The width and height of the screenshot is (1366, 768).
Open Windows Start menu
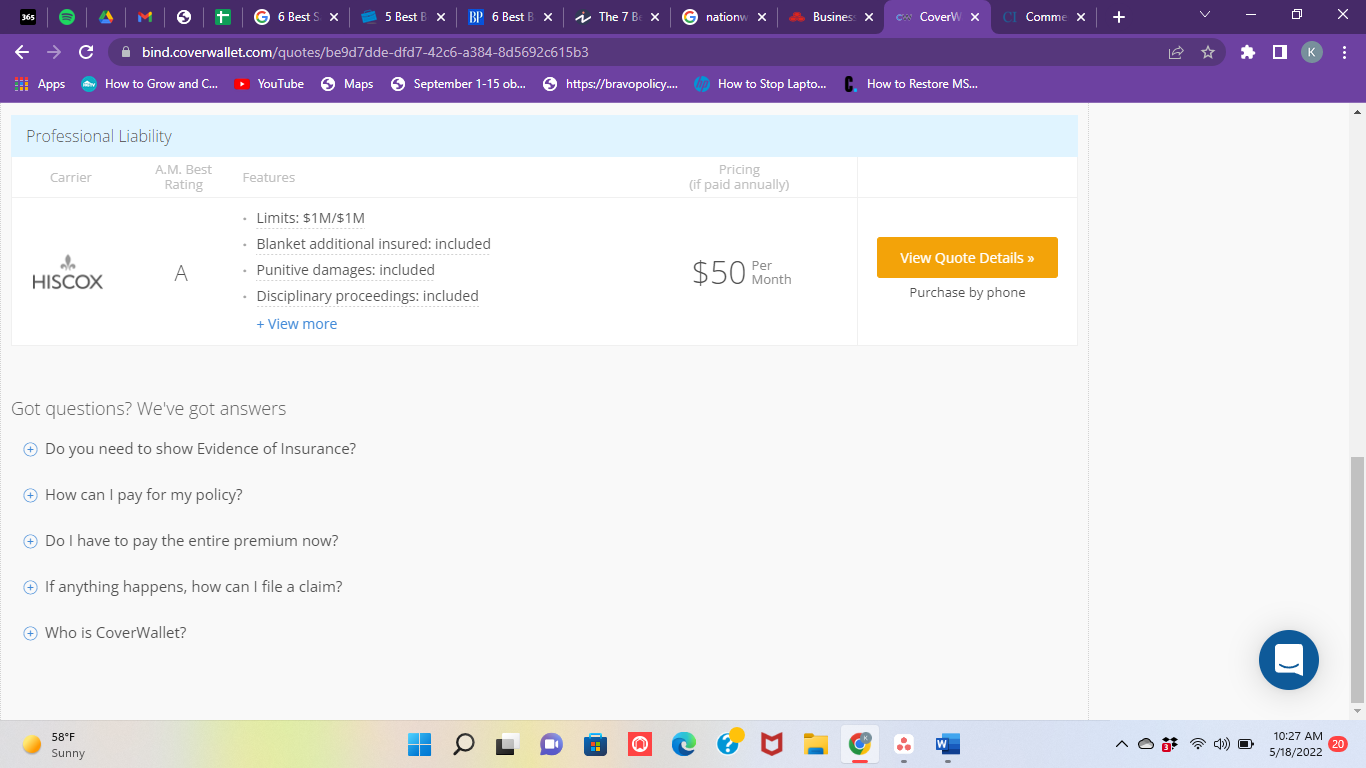point(419,744)
